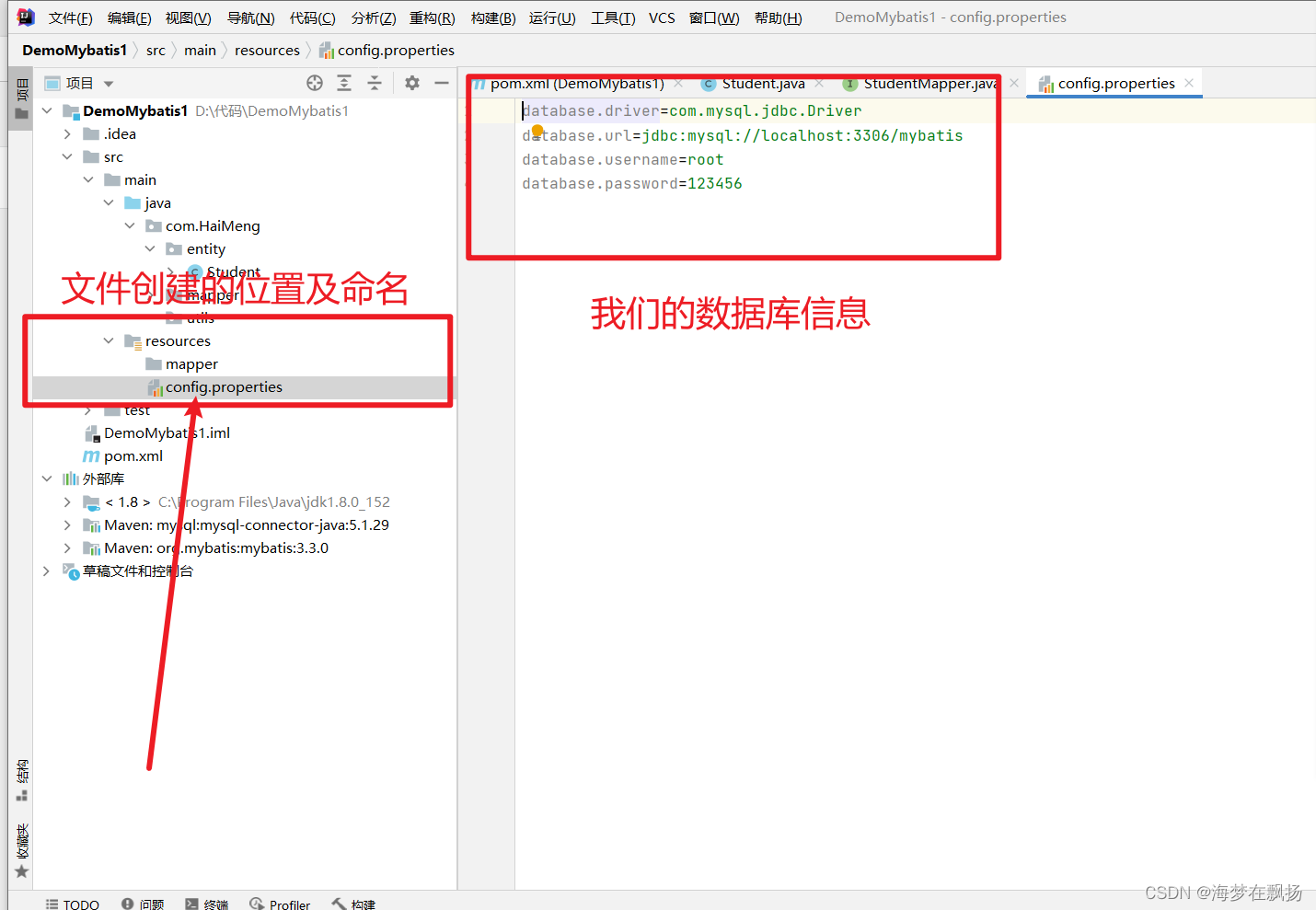Close the config.properties editor tab
This screenshot has width=1316, height=910.
point(1189,83)
